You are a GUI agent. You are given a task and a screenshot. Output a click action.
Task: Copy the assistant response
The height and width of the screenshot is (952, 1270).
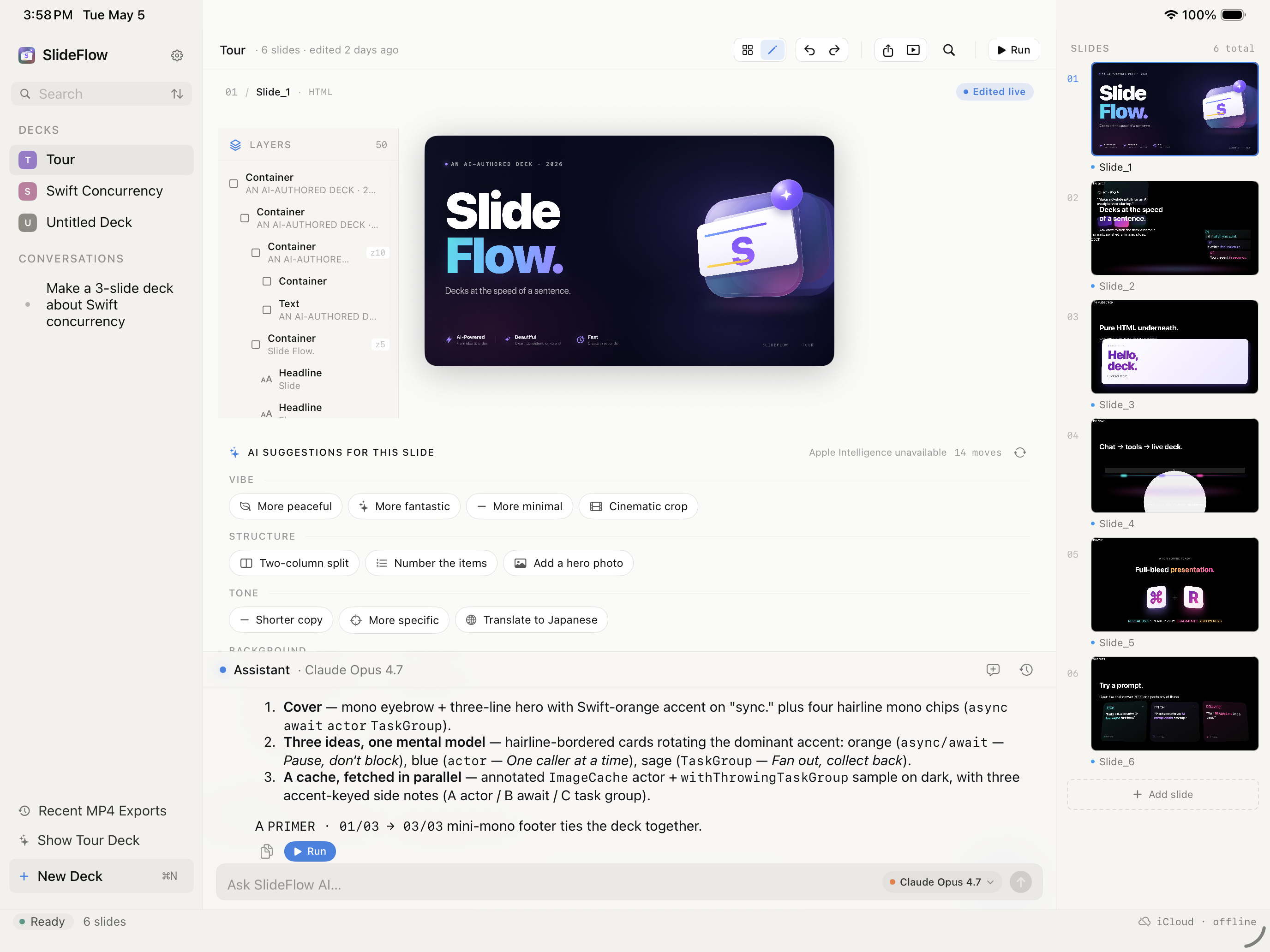(x=266, y=851)
